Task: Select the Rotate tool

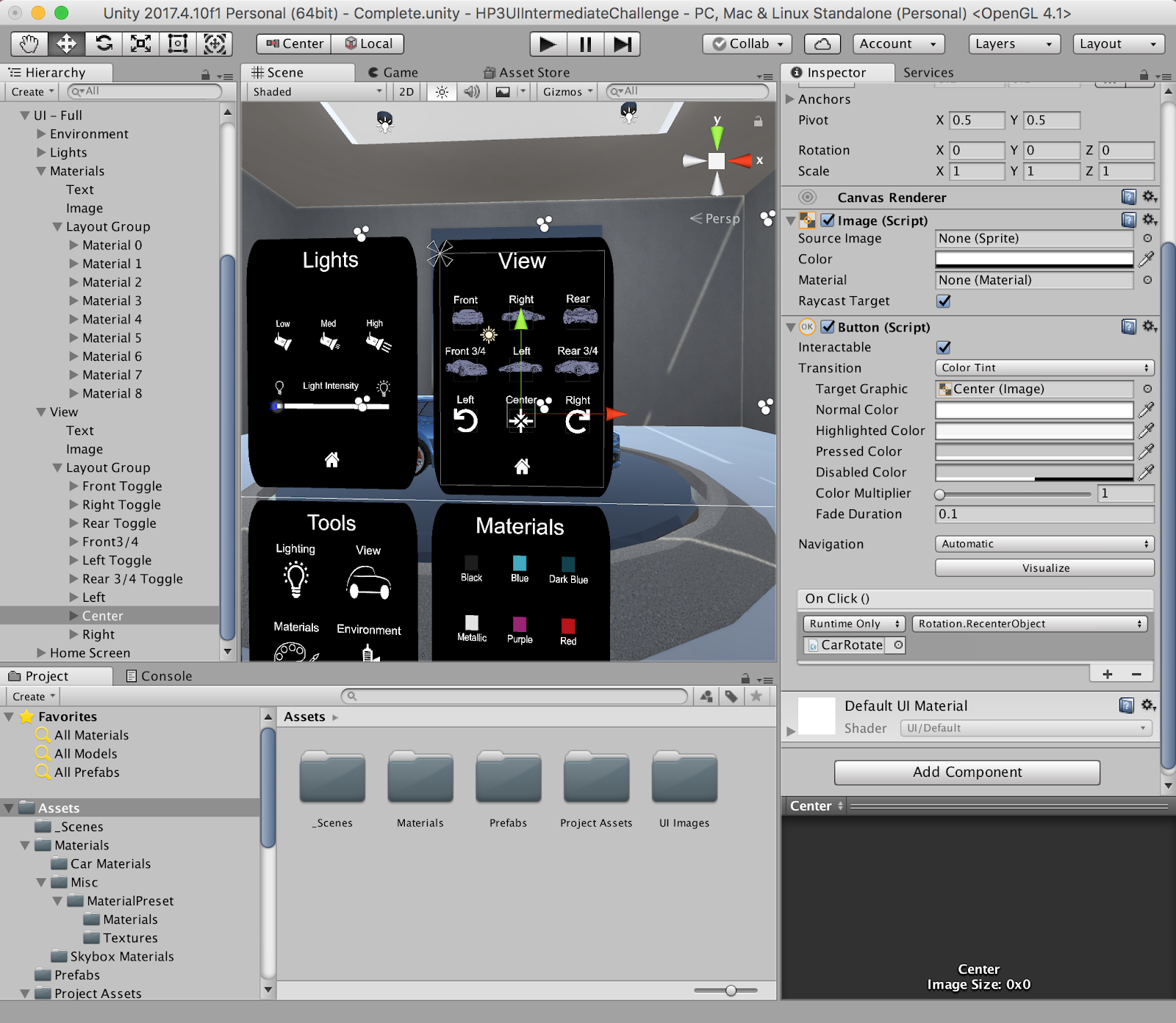Action: tap(104, 44)
